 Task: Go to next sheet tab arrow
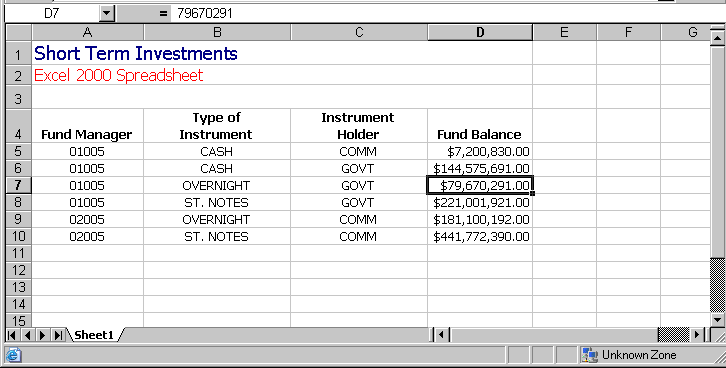click(x=43, y=335)
